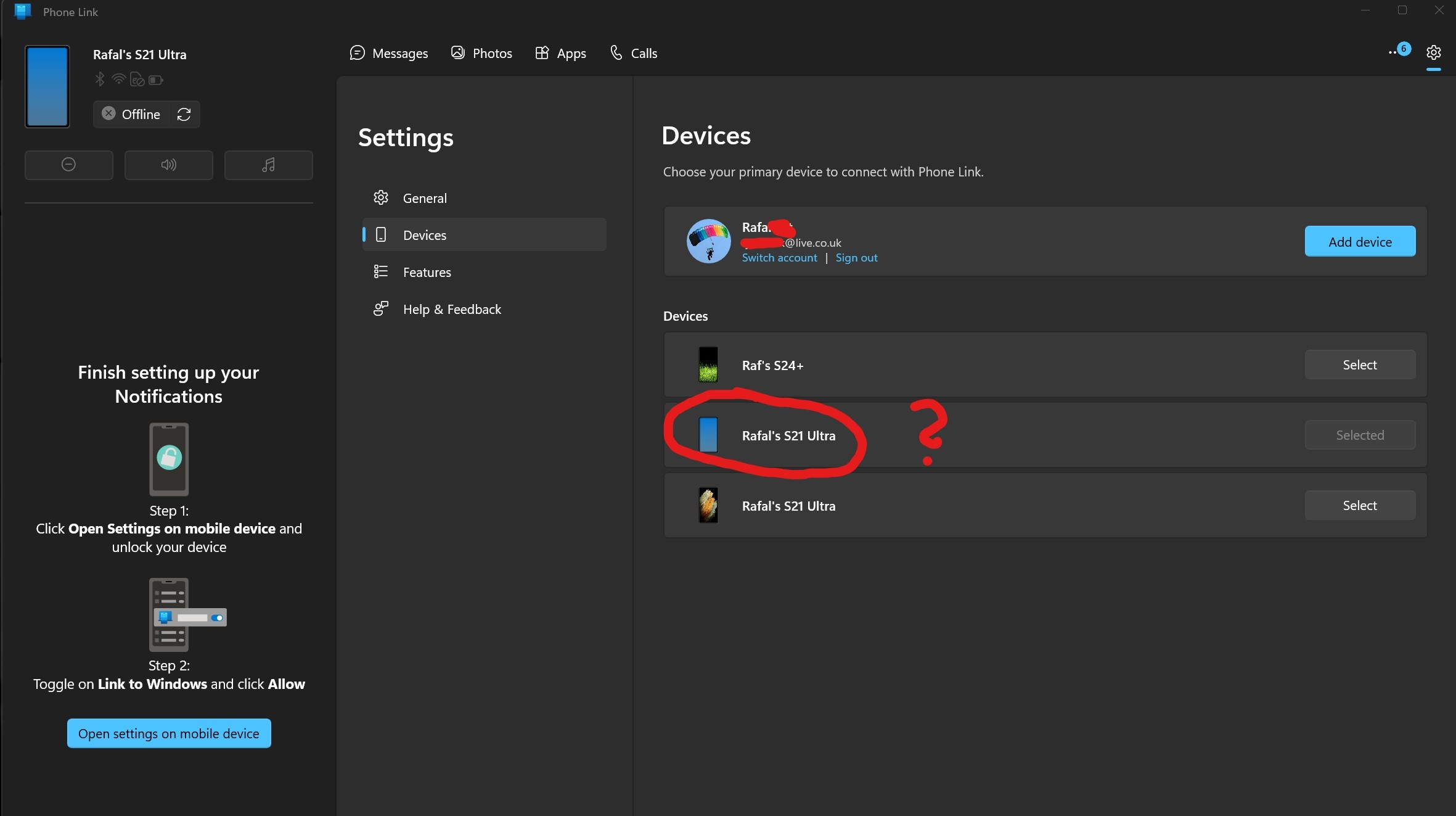The image size is (1456, 816).
Task: Toggle the Do Not Disturb button
Action: point(68,165)
